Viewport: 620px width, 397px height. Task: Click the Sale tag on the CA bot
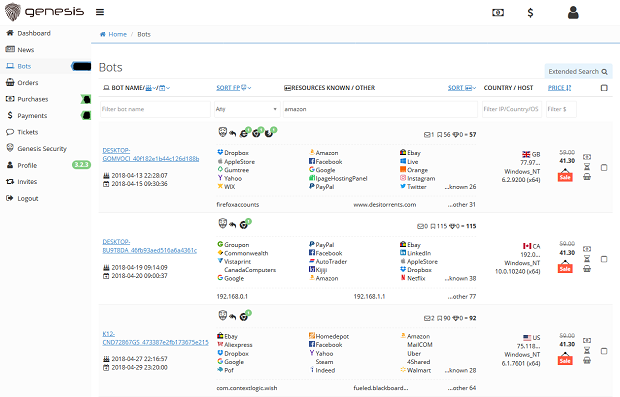pyautogui.click(x=565, y=267)
